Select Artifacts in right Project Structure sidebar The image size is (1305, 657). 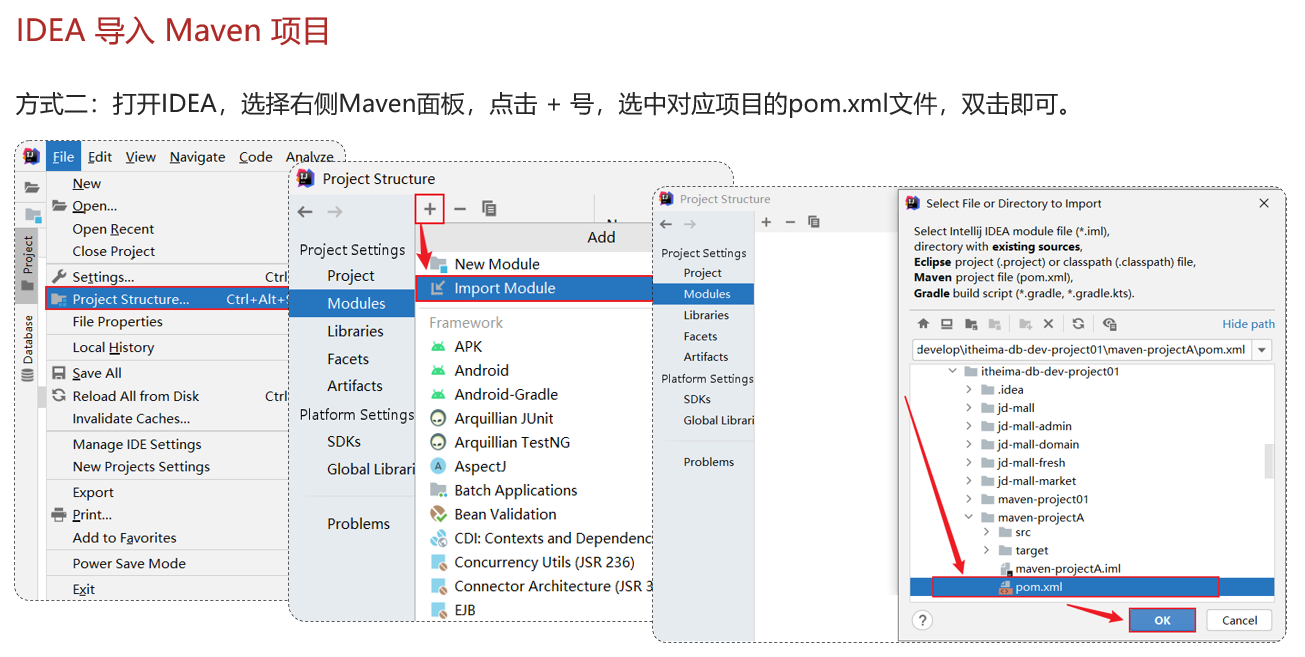pyautogui.click(x=704, y=357)
